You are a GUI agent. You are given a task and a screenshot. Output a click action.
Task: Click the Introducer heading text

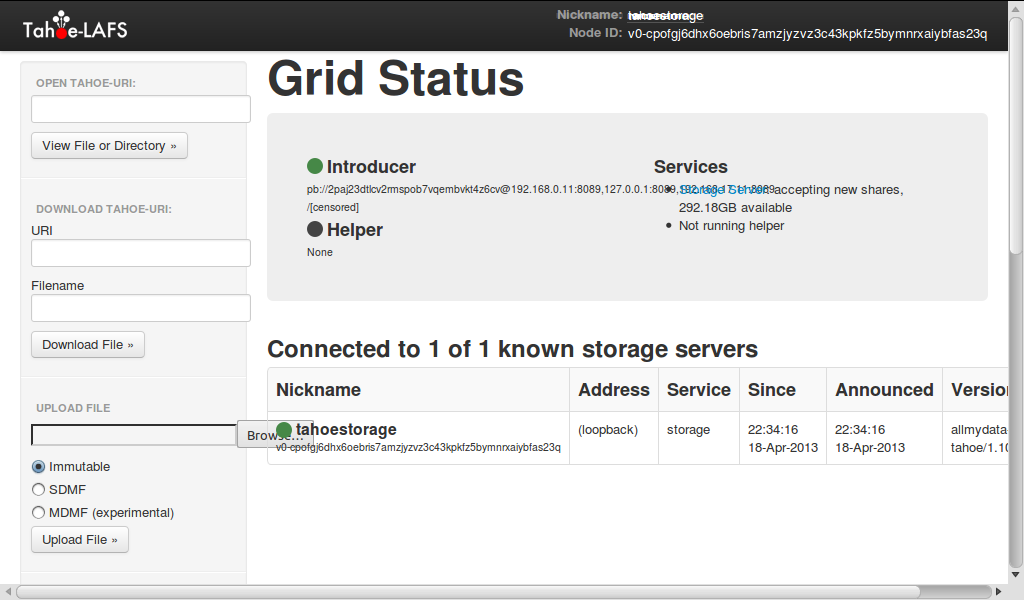(371, 166)
